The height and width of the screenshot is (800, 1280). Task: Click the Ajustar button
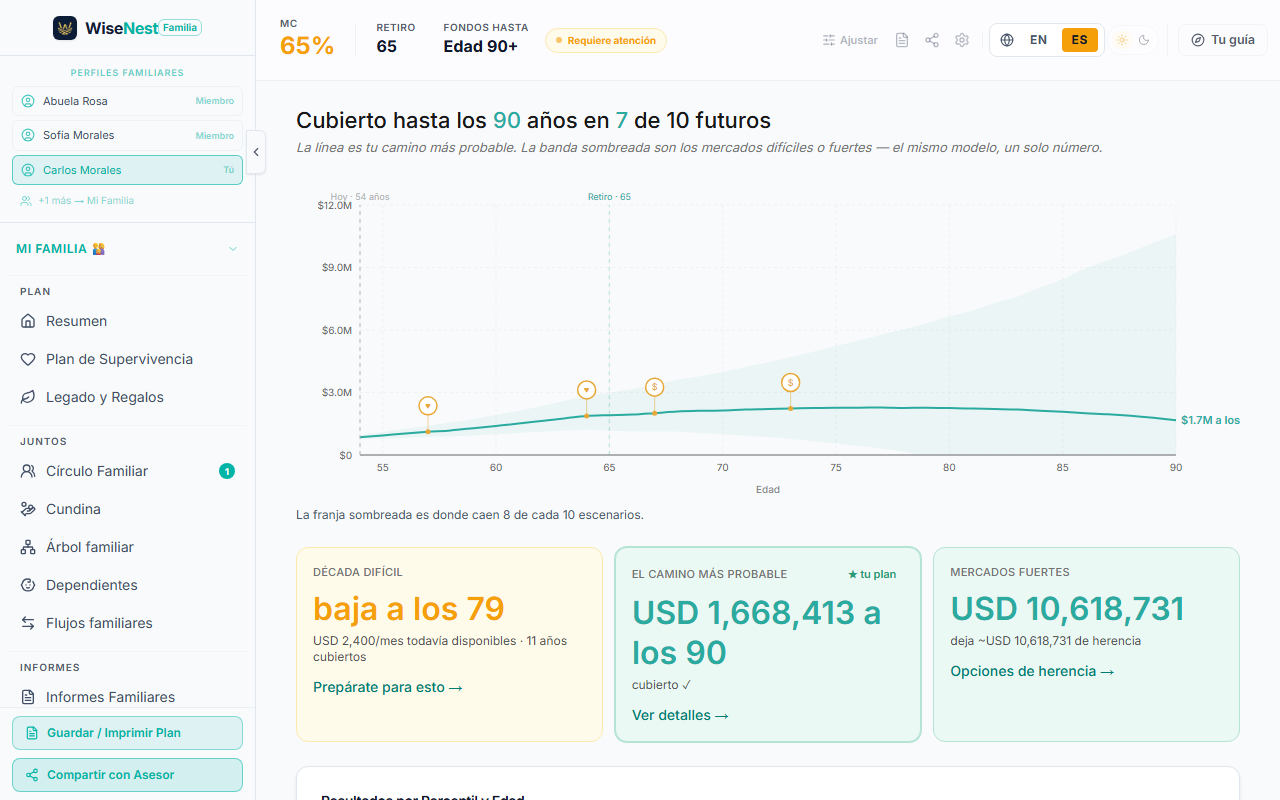[850, 40]
